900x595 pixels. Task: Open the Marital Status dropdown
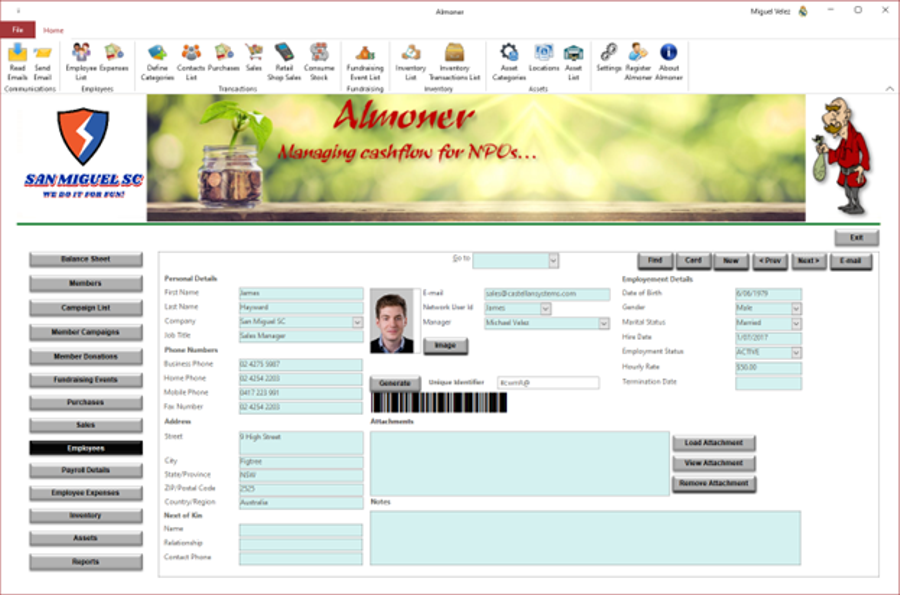(x=796, y=324)
